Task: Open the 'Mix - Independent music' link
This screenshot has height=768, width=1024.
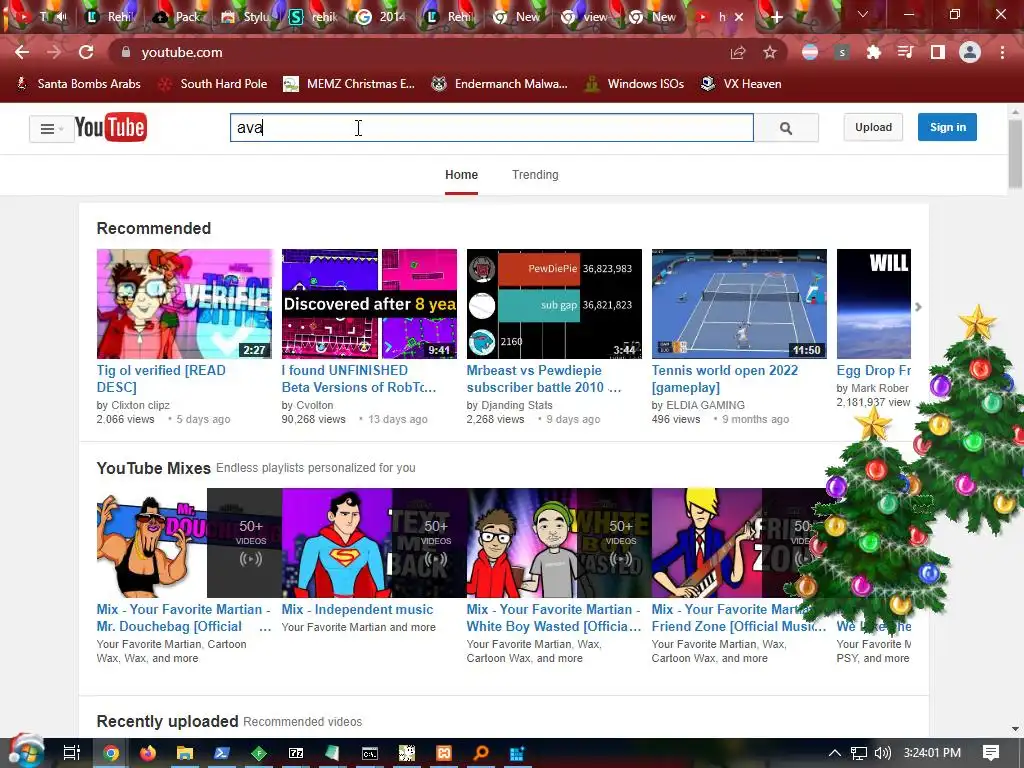Action: point(357,609)
